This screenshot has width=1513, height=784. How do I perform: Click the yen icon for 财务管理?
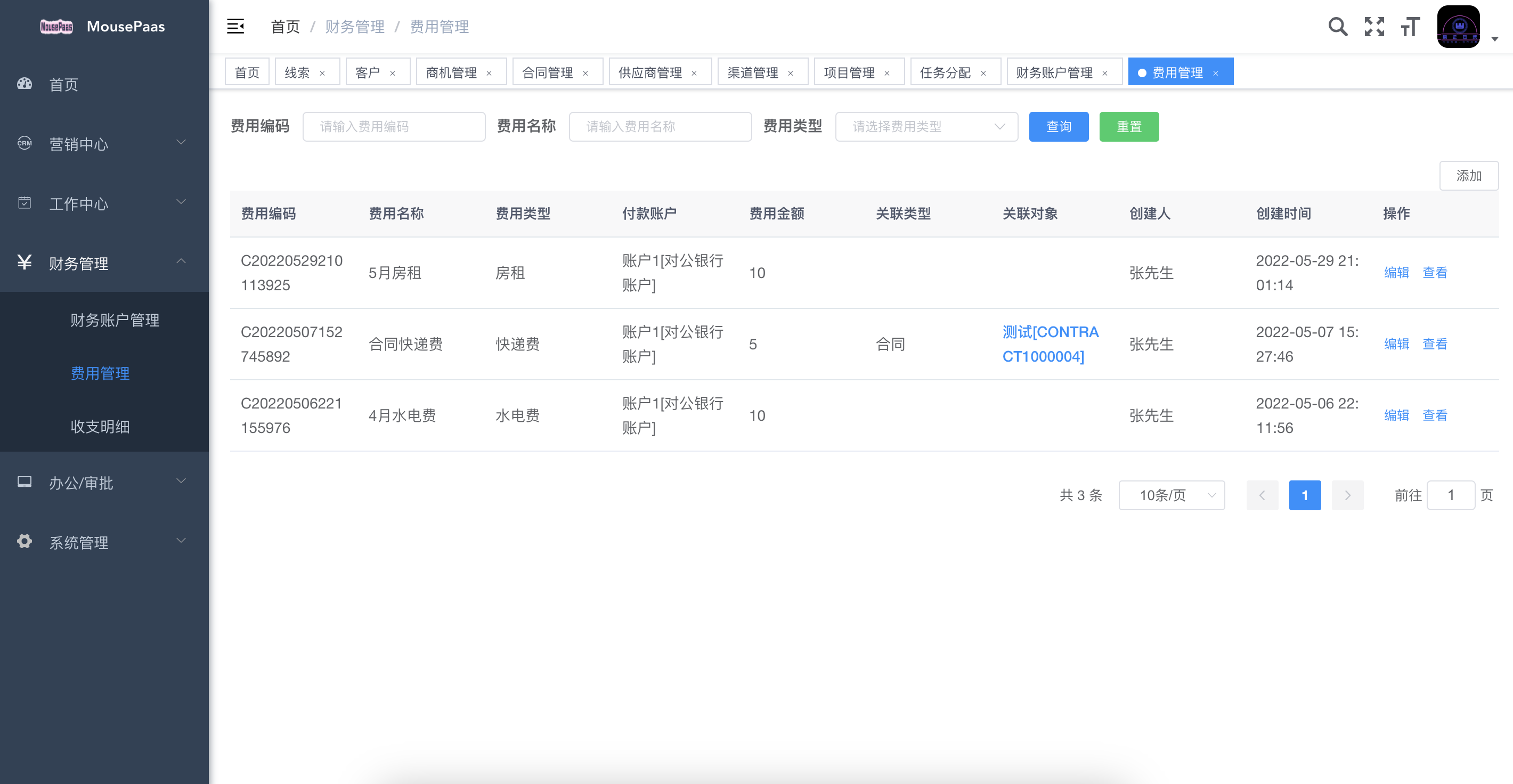tap(25, 262)
